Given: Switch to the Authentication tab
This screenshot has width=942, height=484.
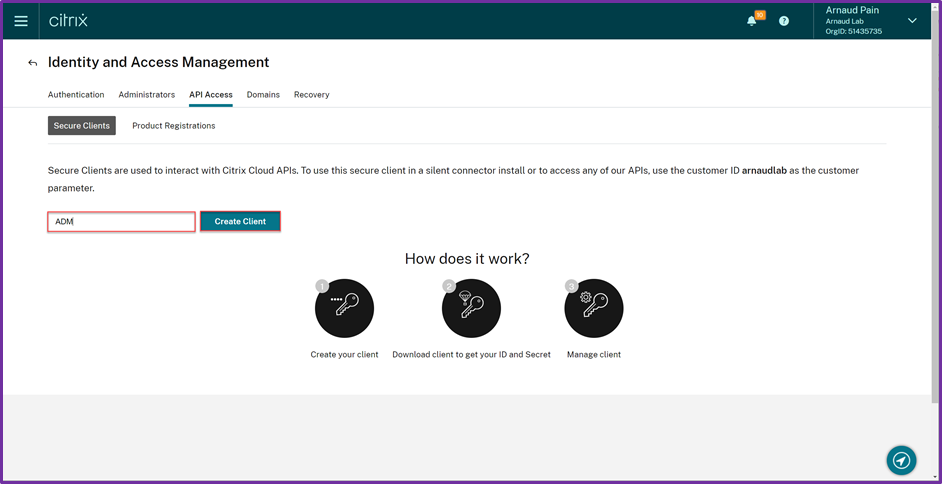Looking at the screenshot, I should [x=76, y=95].
